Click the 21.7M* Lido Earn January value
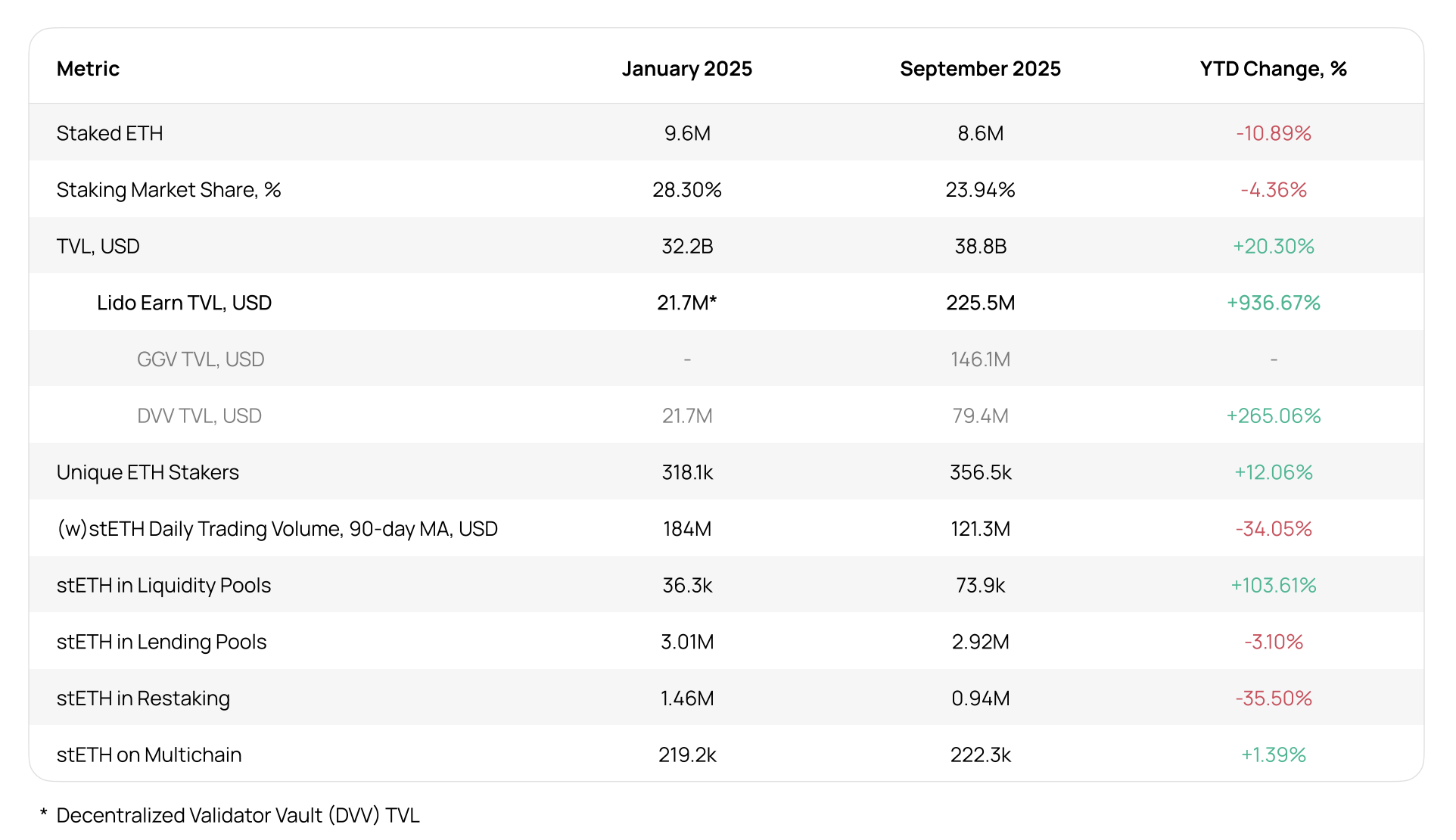This screenshot has width=1456, height=840. click(686, 303)
